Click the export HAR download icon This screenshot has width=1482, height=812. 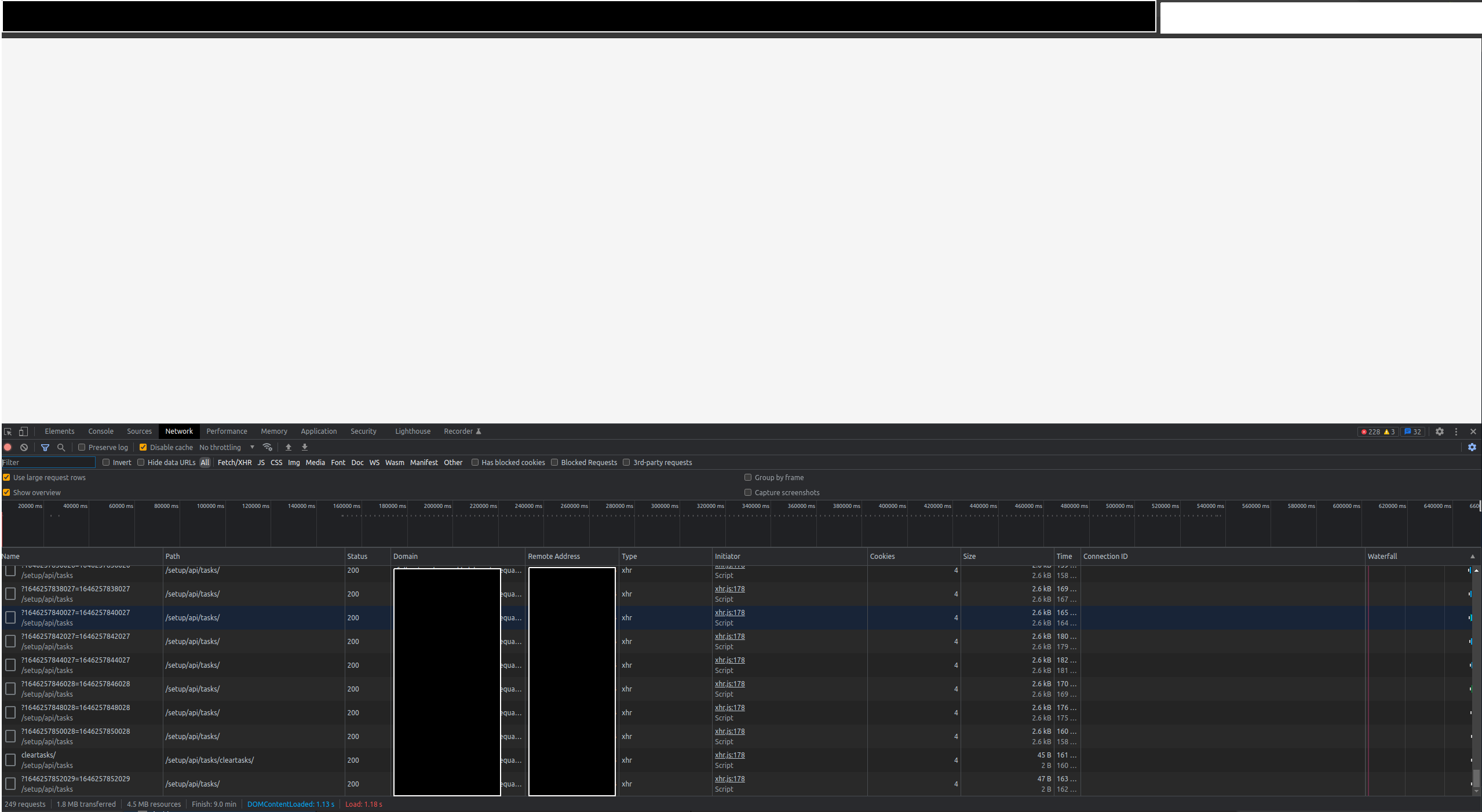pyautogui.click(x=305, y=447)
